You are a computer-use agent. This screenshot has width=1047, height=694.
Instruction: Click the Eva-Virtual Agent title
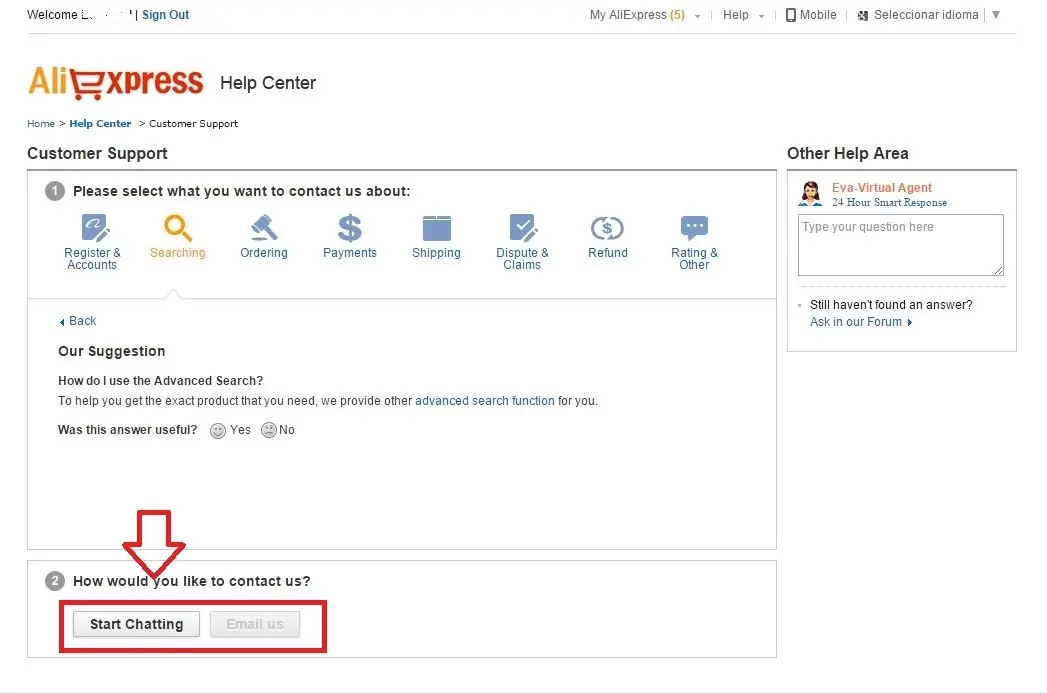click(x=881, y=188)
